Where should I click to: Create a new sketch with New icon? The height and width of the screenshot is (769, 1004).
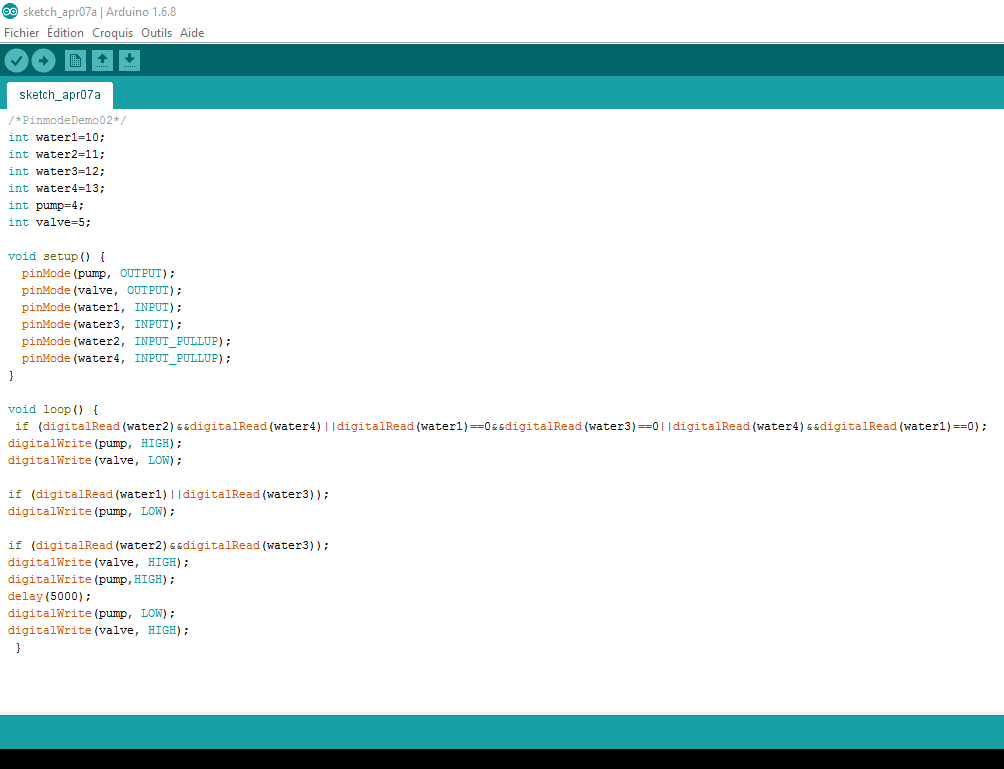point(75,61)
